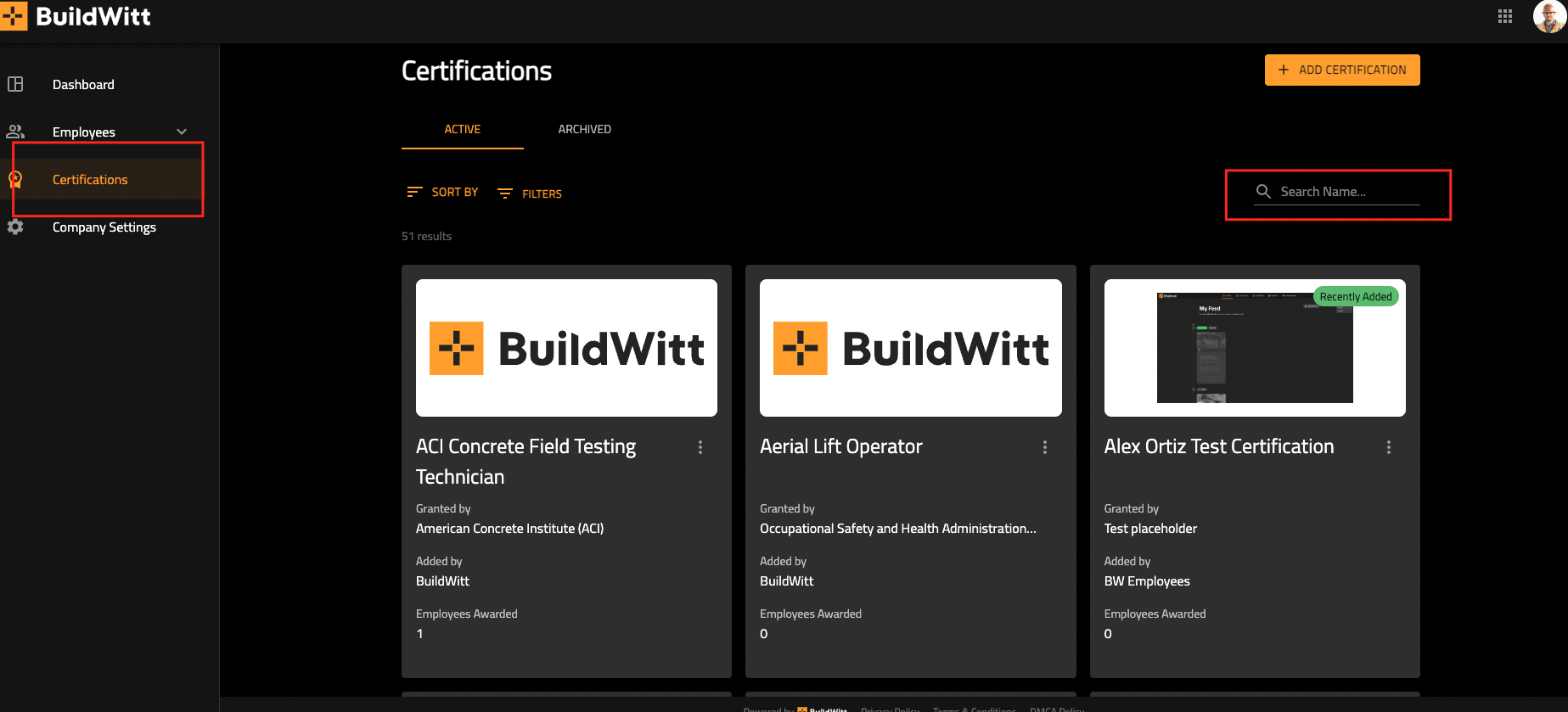Click the Sort By lines icon
The width and height of the screenshot is (1568, 712).
click(x=414, y=193)
